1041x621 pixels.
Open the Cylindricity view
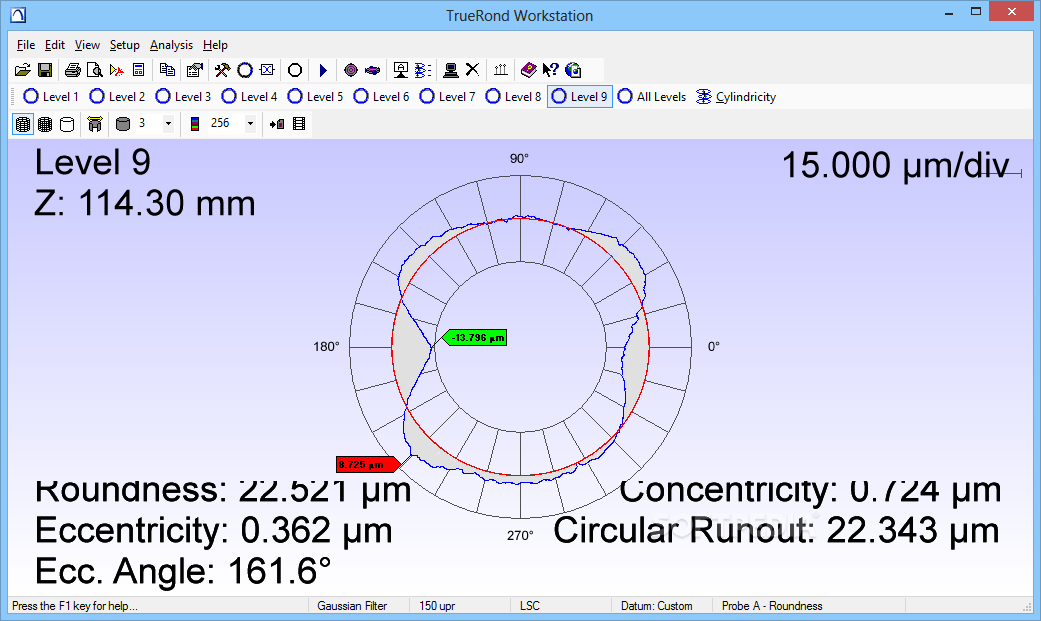click(x=736, y=96)
